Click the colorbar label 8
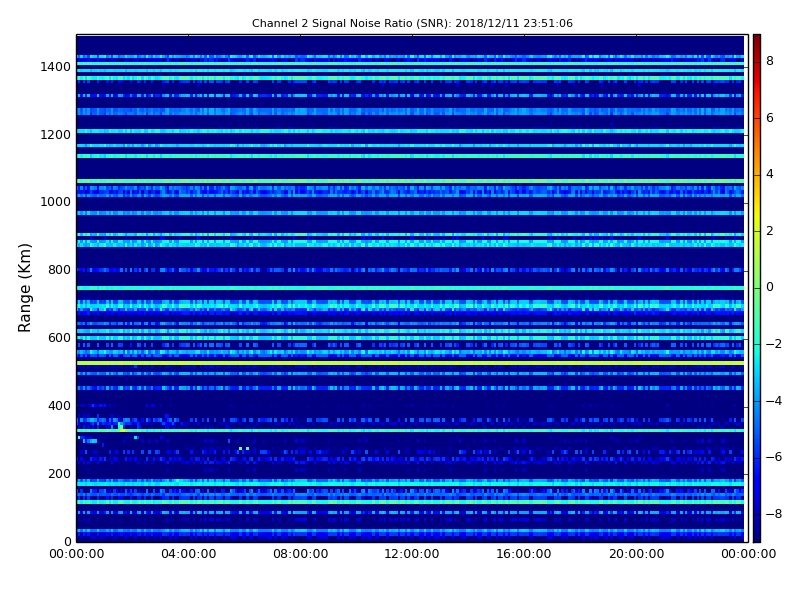800x600 pixels. pos(770,61)
